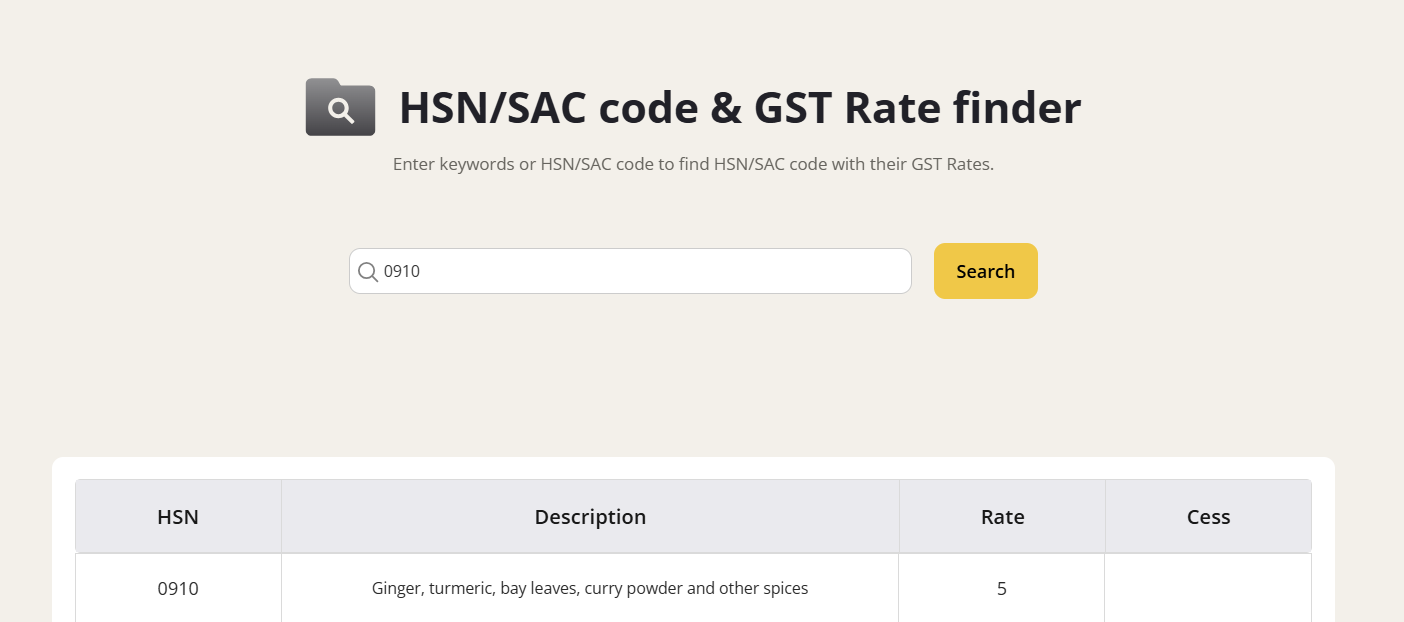Click the search input containing 0910
Image resolution: width=1404 pixels, height=622 pixels.
pyautogui.click(x=630, y=271)
